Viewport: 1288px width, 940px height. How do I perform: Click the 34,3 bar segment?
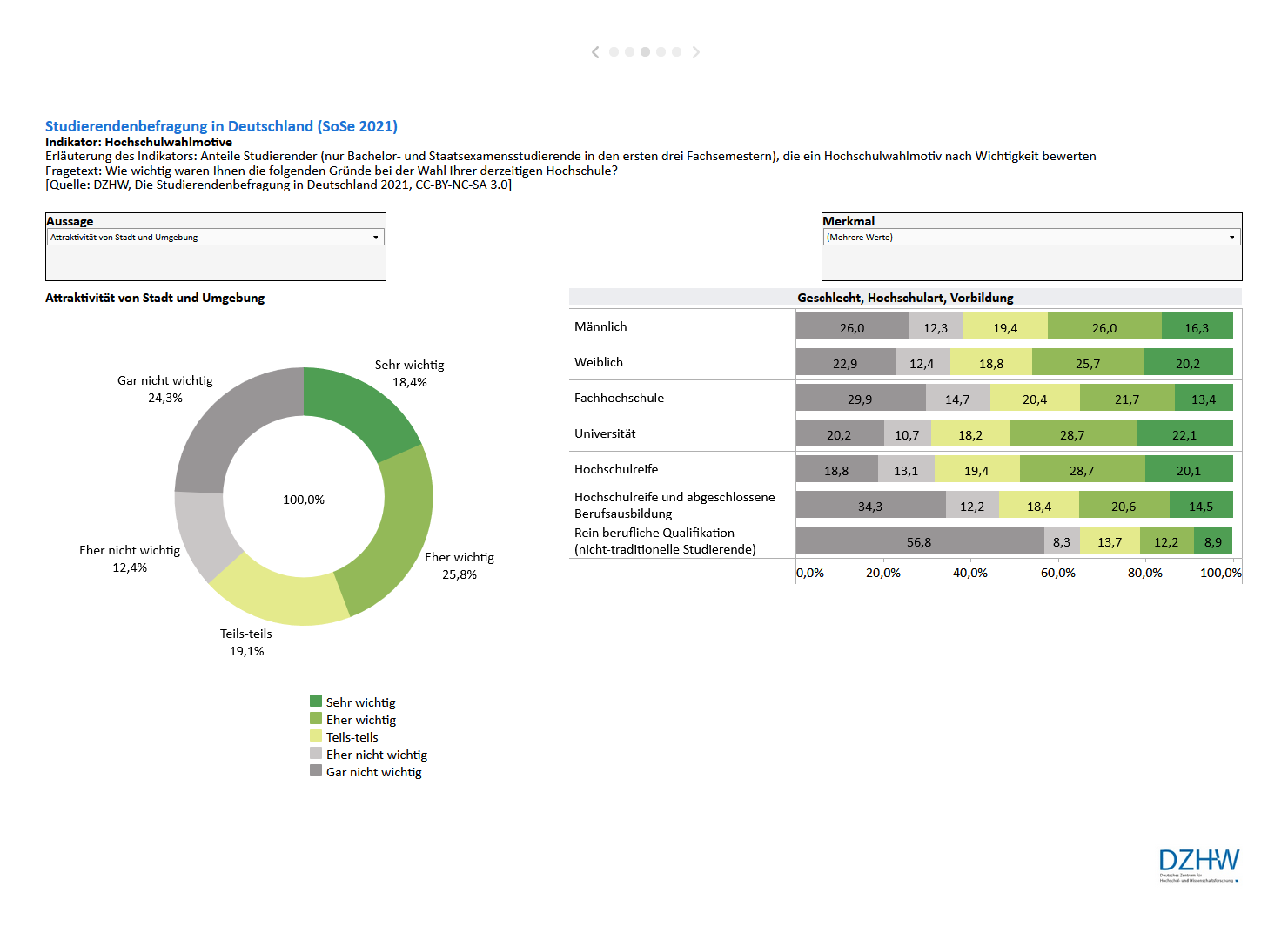[x=871, y=505]
